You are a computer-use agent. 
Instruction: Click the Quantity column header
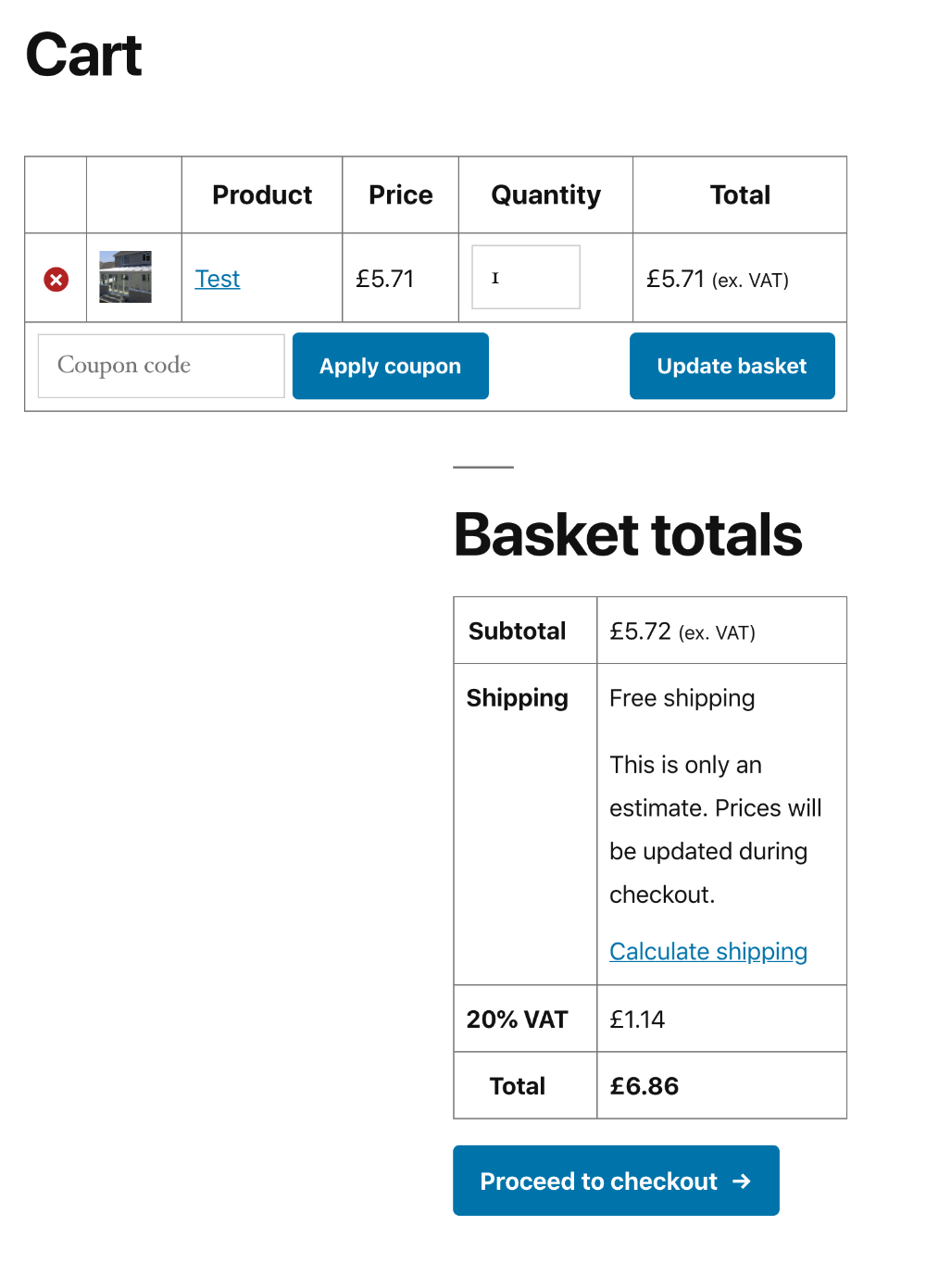click(545, 194)
